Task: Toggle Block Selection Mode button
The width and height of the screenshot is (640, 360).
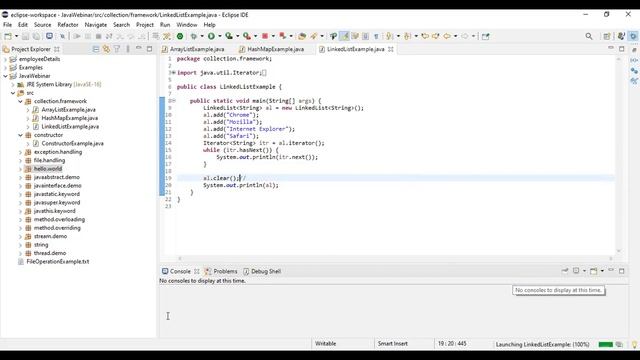Action: [x=365, y=36]
